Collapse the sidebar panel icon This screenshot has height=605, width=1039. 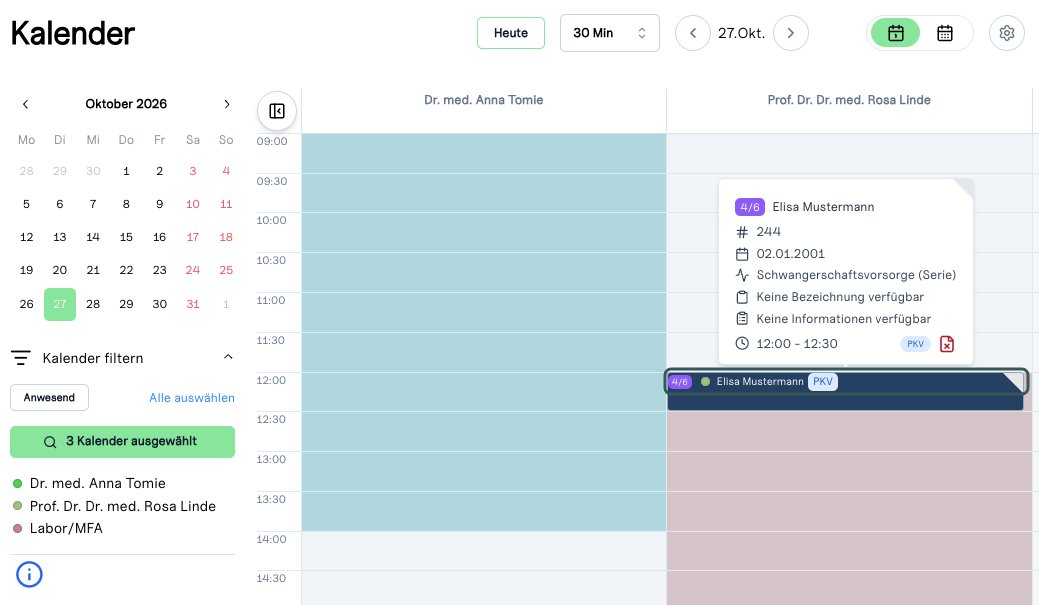point(277,111)
